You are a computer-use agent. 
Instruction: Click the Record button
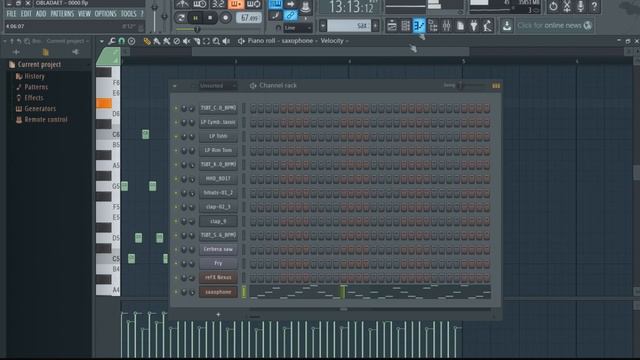pos(225,18)
